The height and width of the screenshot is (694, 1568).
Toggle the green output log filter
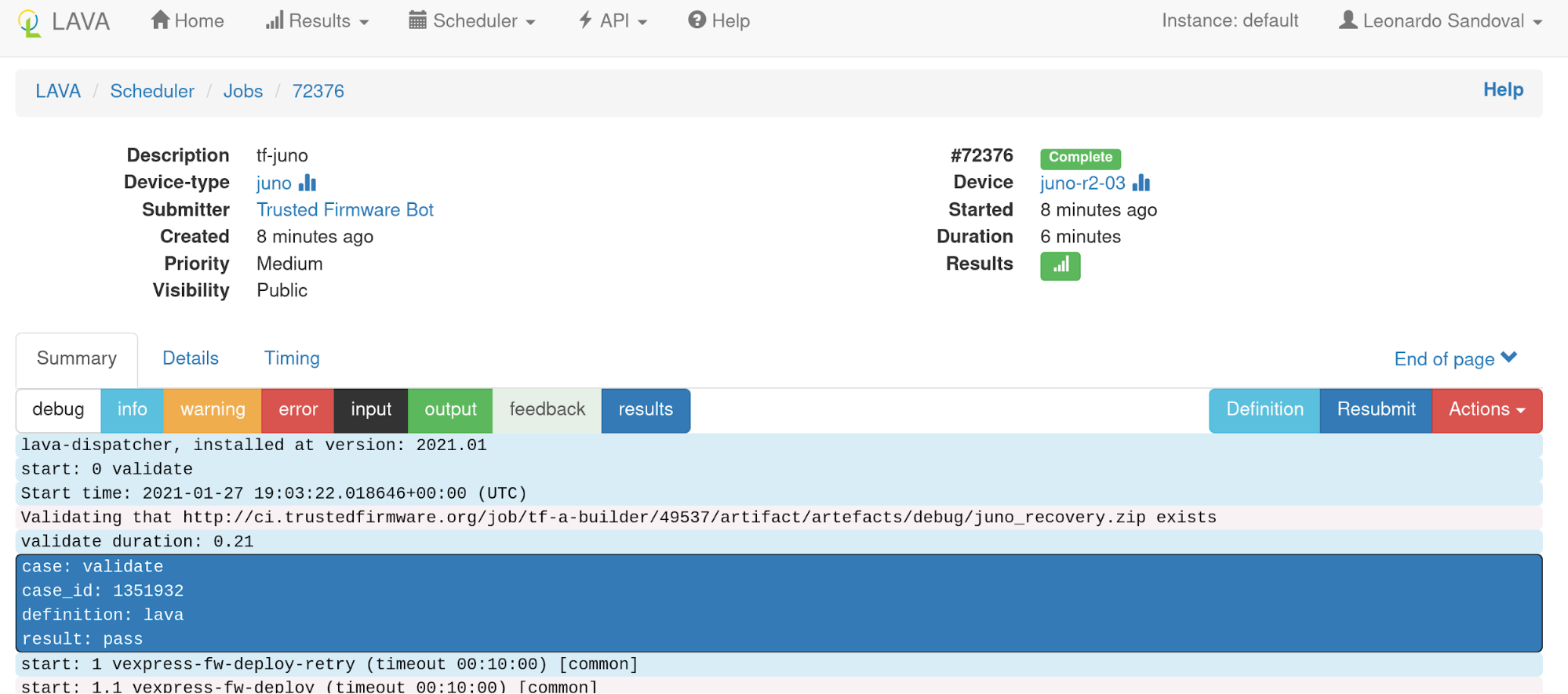point(450,409)
